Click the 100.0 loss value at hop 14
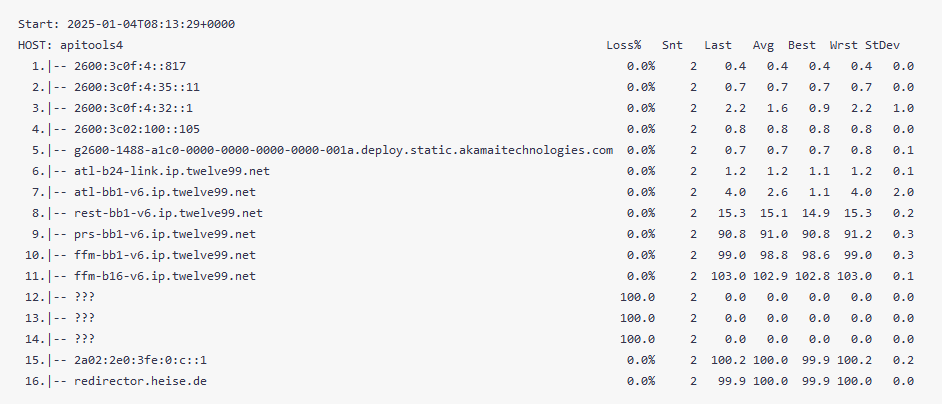 coord(637,339)
